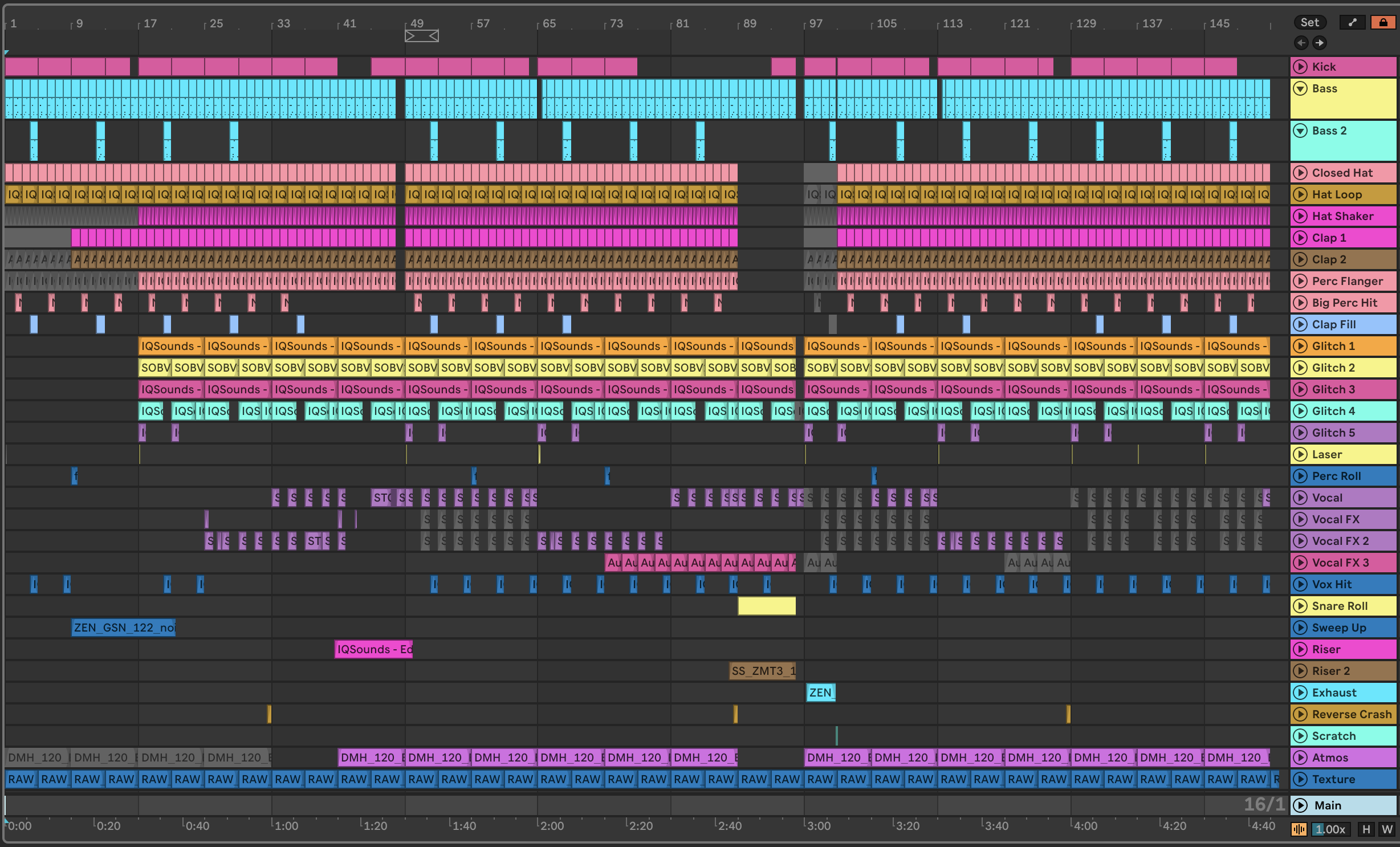Select the IQSounds Riser clip

click(373, 649)
